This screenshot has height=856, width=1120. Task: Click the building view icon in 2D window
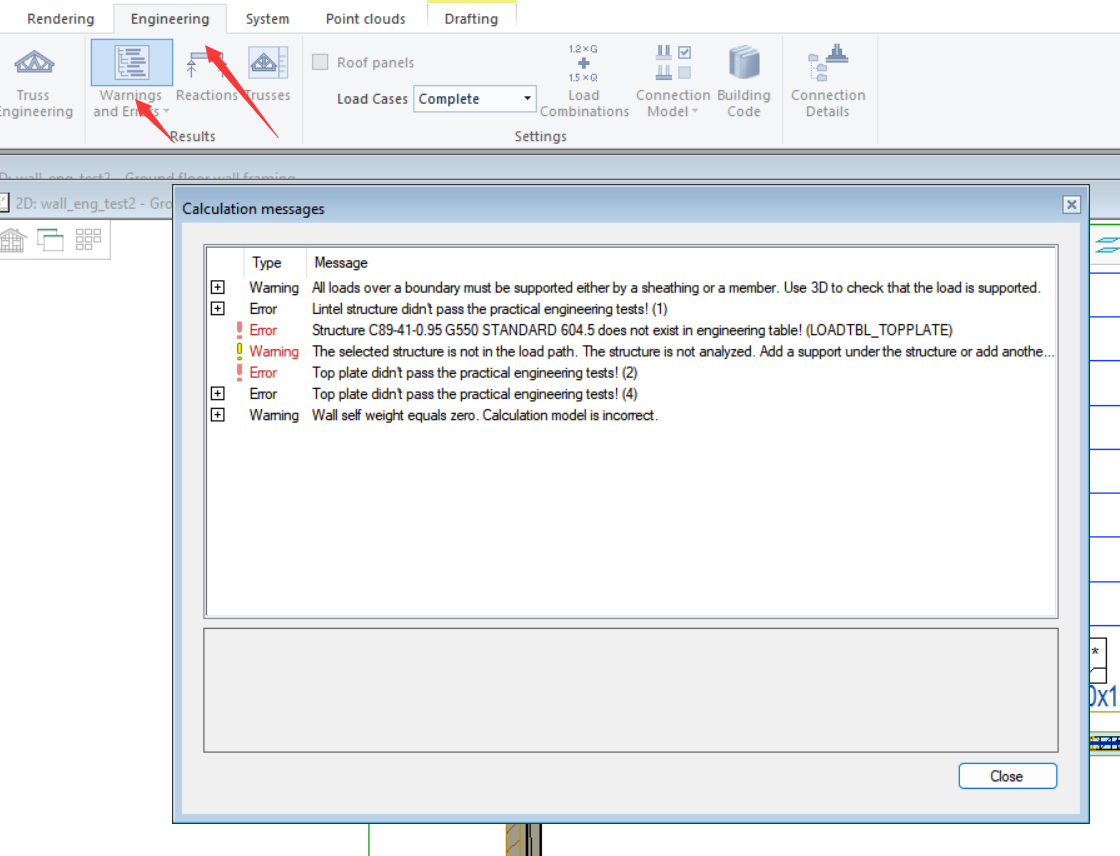pyautogui.click(x=13, y=239)
